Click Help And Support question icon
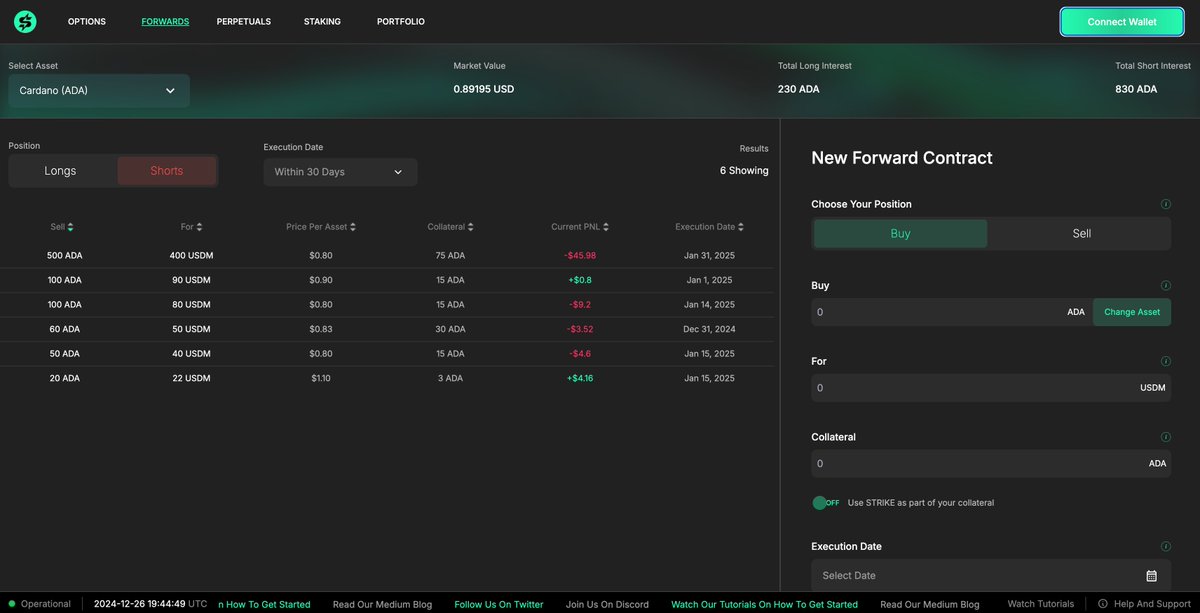 pos(1103,604)
